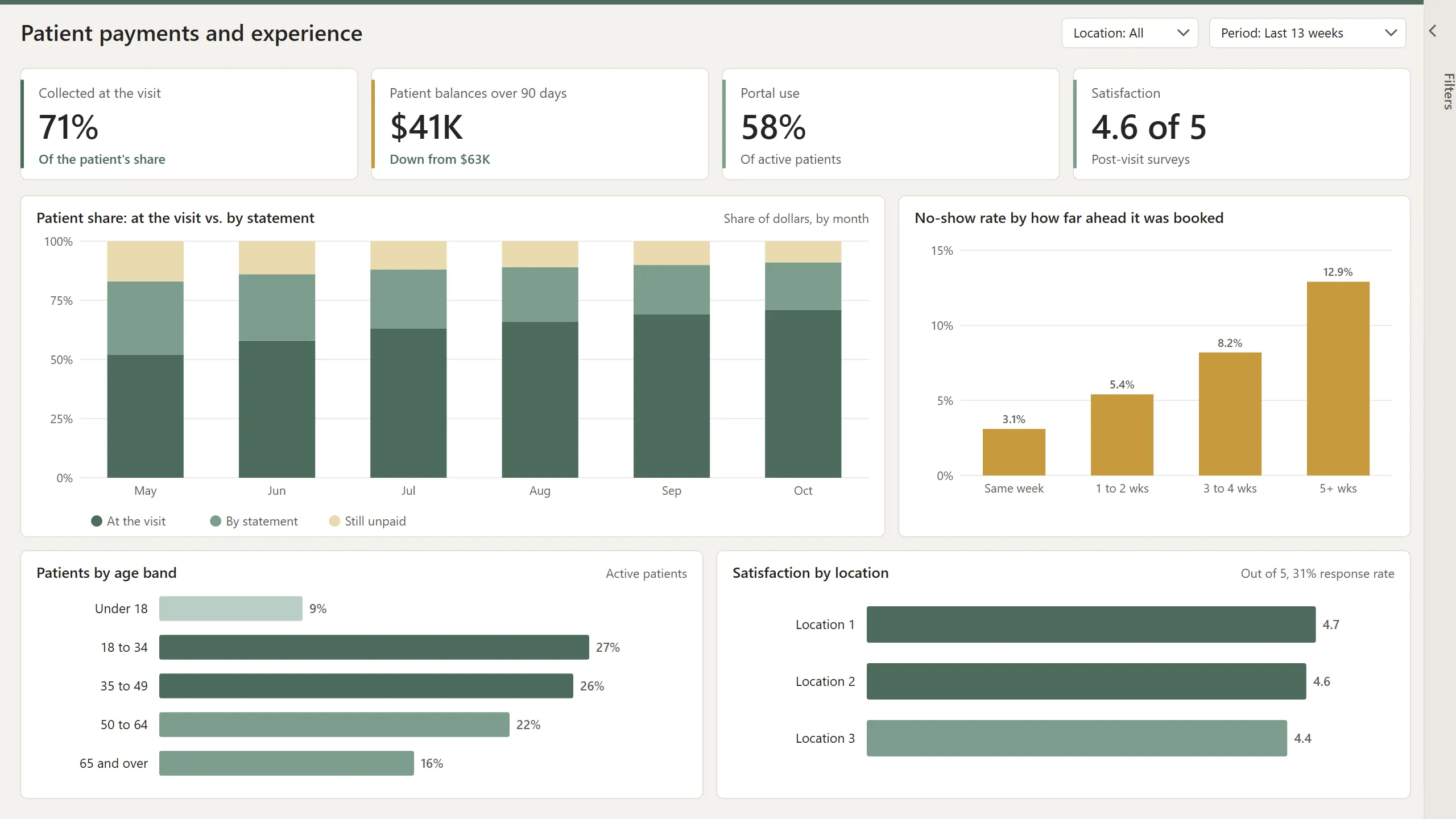Click the 35 to 49 age band bar
Viewport: 1456px width, 819px height.
point(366,686)
